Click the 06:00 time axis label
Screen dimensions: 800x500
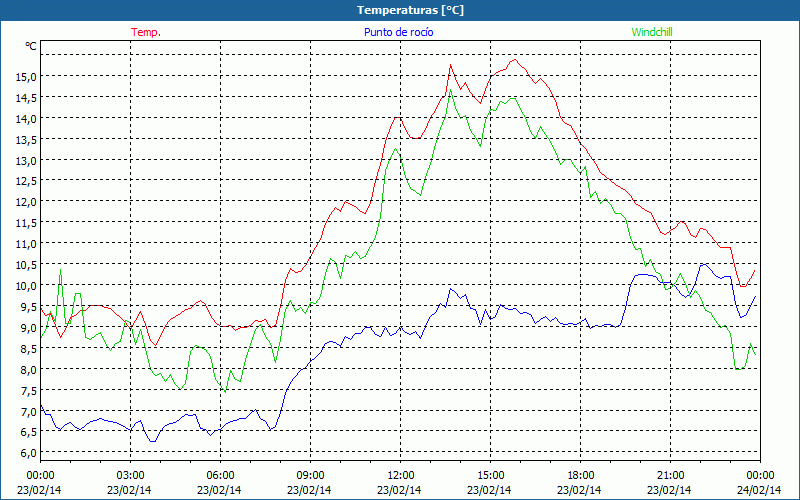220,475
